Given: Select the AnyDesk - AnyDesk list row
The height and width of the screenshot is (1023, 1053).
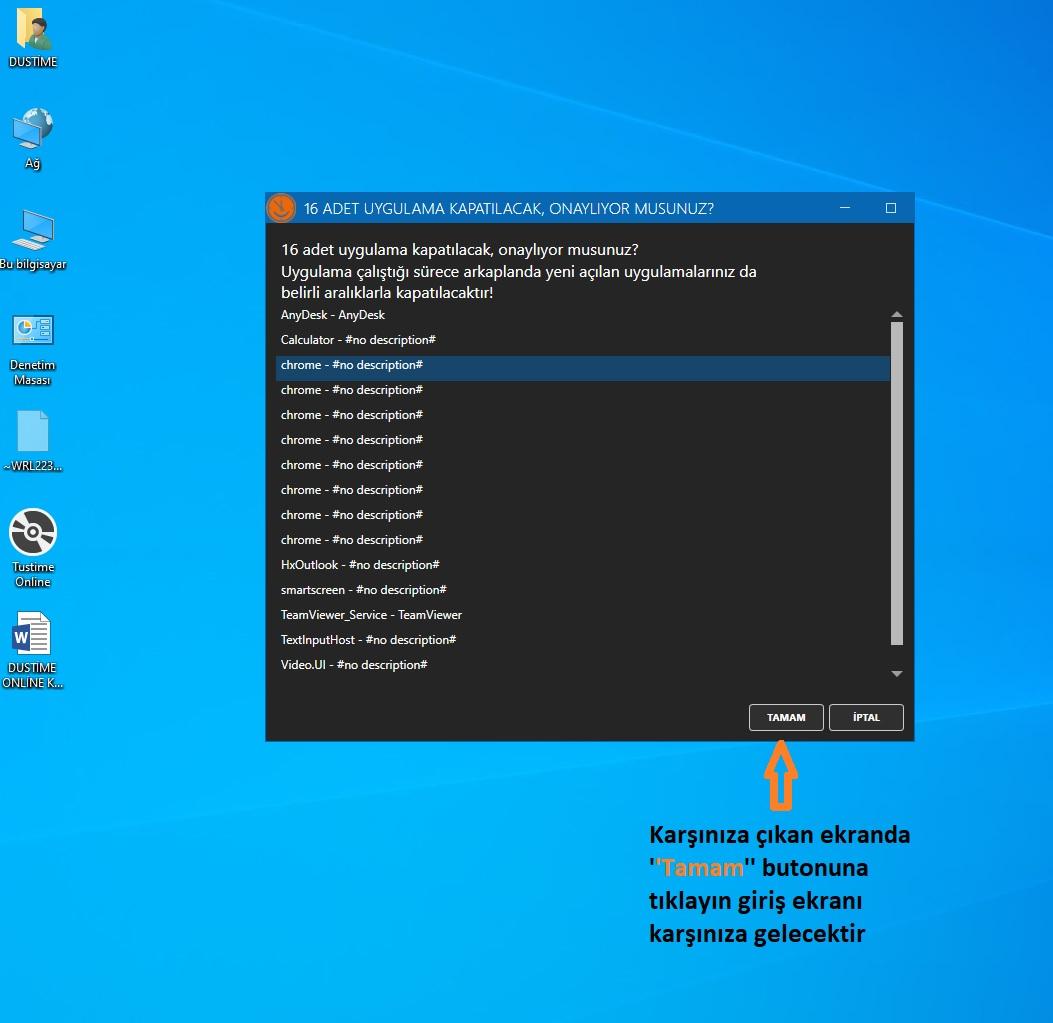Looking at the screenshot, I should click(x=583, y=314).
